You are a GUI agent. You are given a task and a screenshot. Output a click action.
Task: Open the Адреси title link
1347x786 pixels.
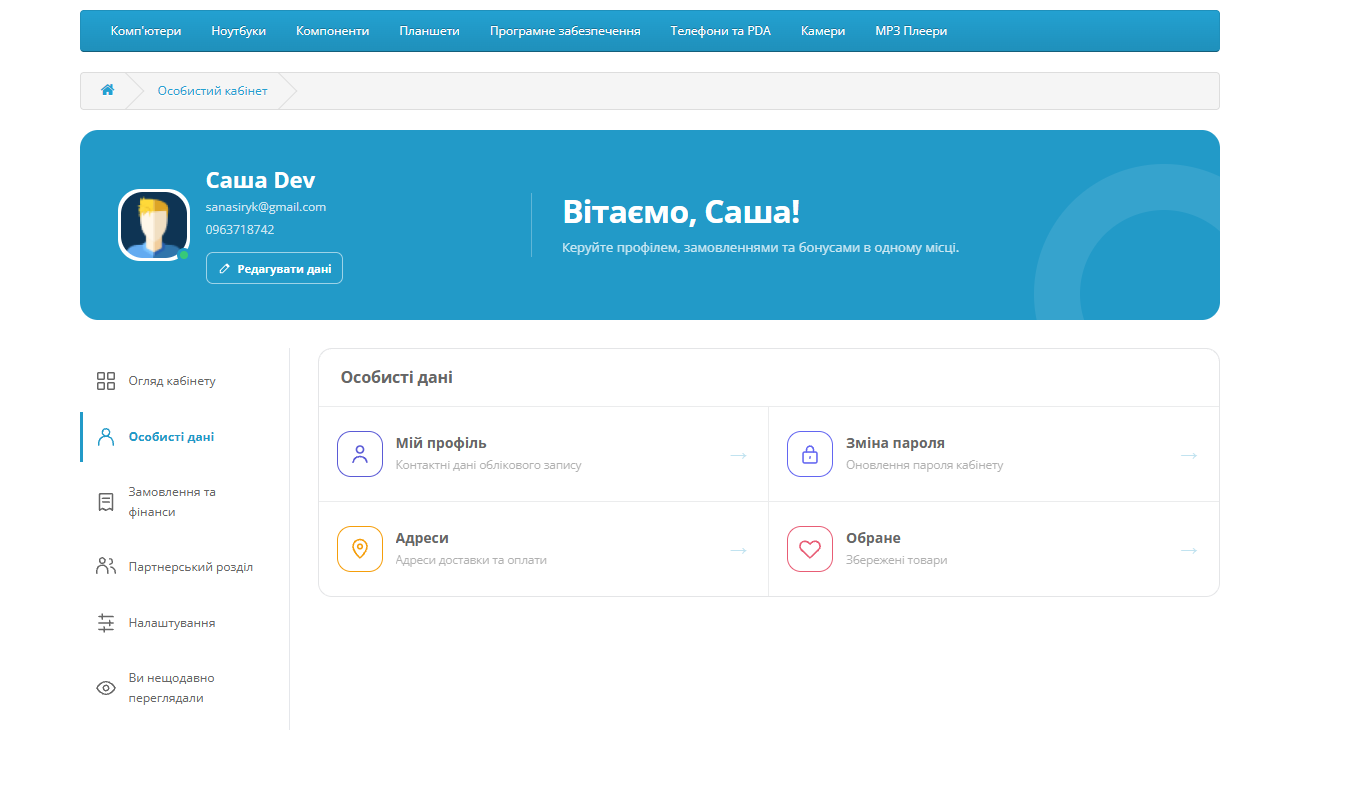pos(422,538)
